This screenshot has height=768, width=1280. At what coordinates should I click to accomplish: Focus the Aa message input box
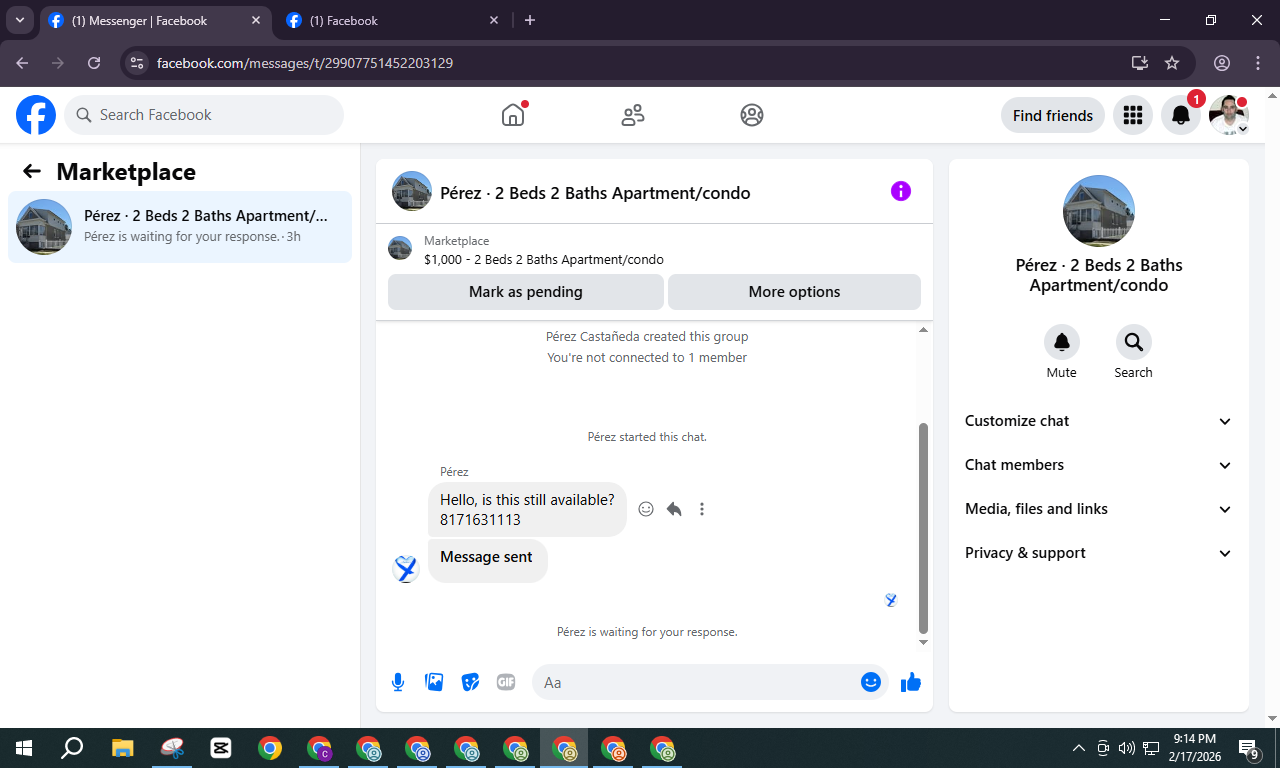tap(697, 682)
